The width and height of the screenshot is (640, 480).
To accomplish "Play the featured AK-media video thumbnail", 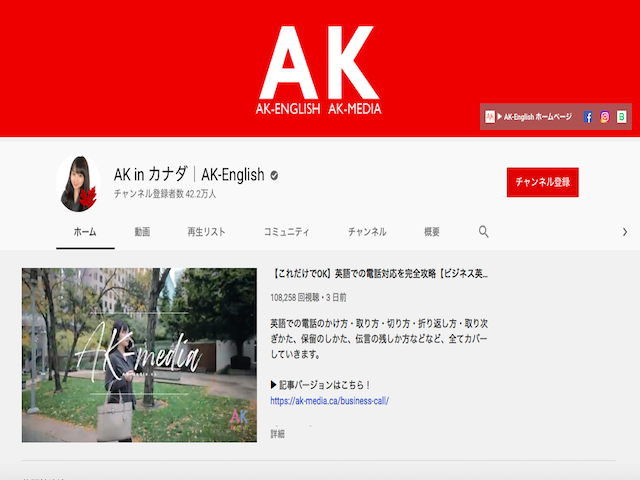I will tap(139, 355).
